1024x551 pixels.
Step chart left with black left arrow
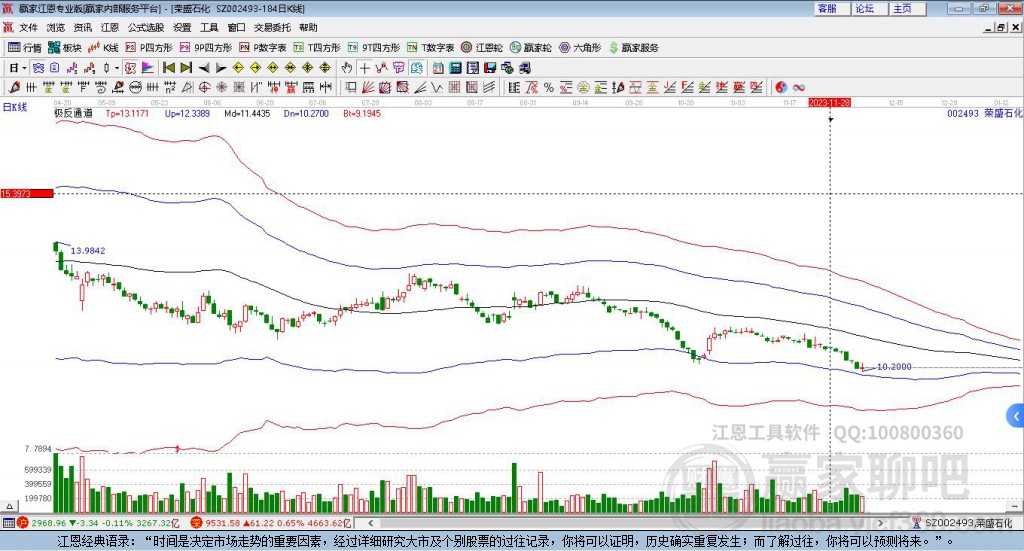204,68
